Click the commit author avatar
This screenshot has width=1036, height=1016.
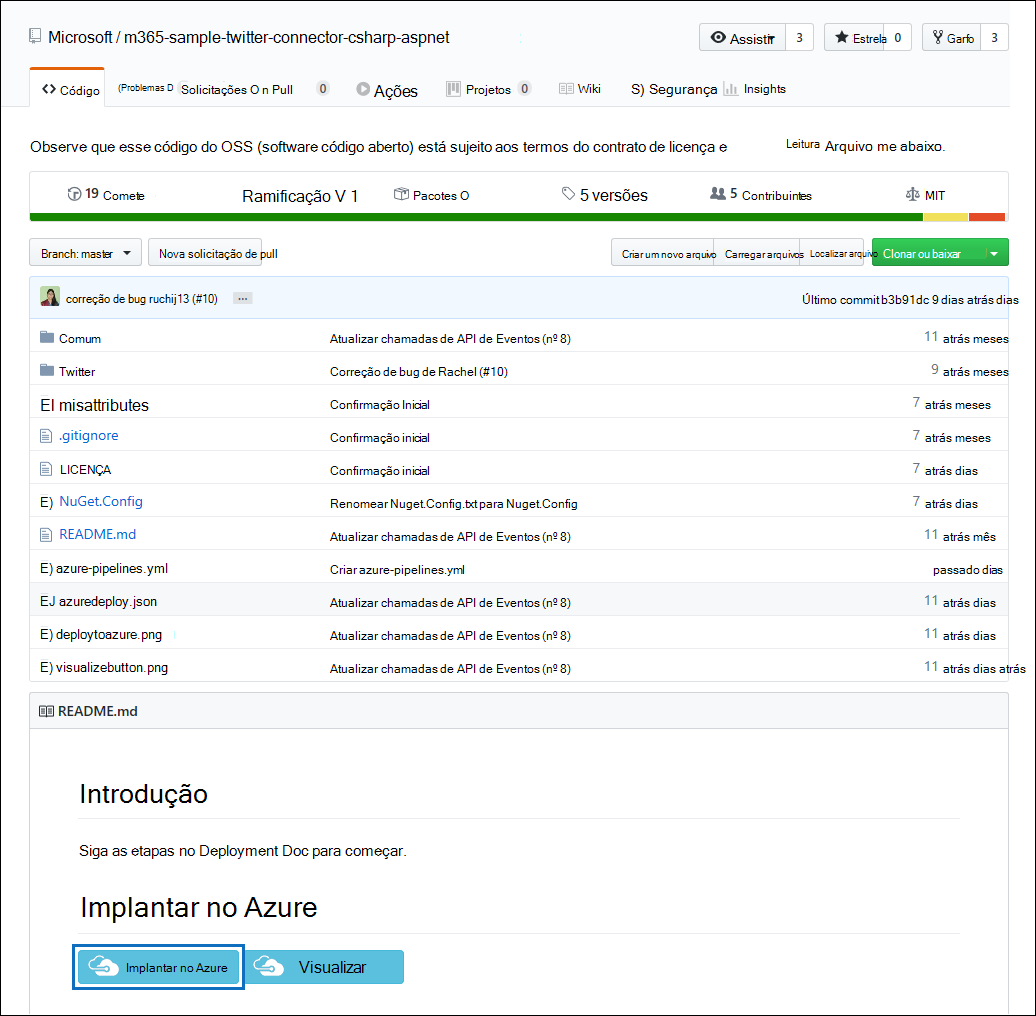click(x=50, y=297)
